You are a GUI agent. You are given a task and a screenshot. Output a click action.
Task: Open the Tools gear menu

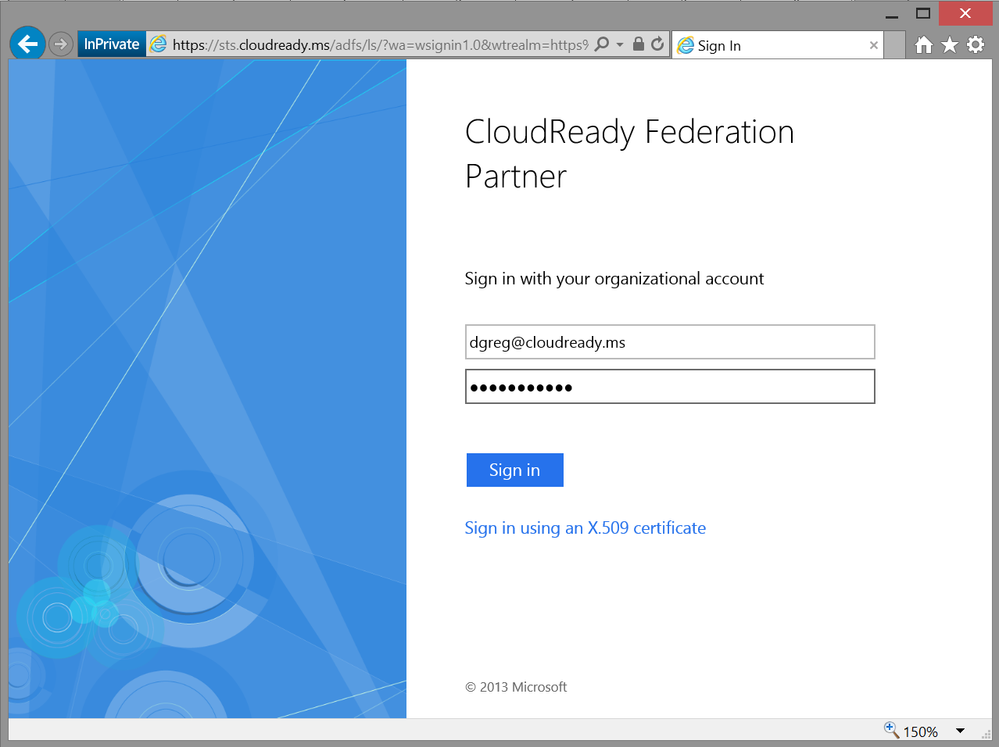(975, 45)
